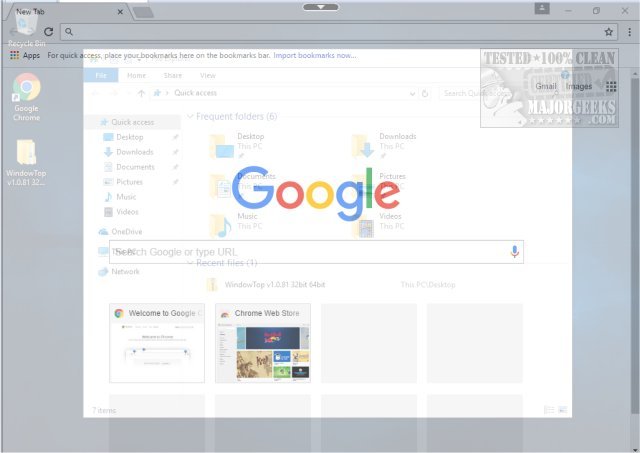Select Desktop in Explorer navigation pane
This screenshot has width=640, height=453.
130,137
